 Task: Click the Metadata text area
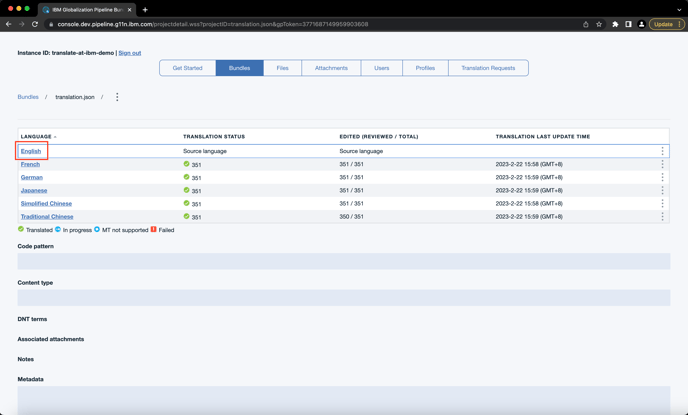click(x=344, y=400)
